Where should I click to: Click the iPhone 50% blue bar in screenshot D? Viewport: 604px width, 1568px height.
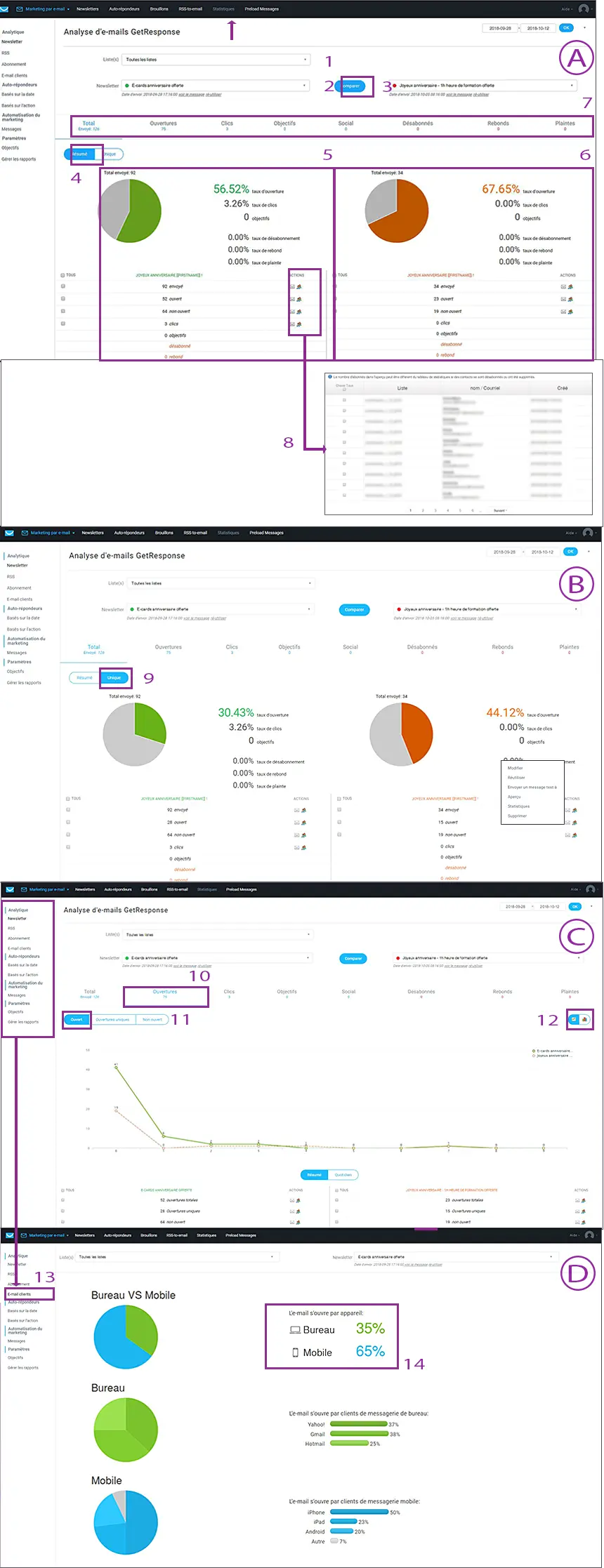click(360, 1512)
